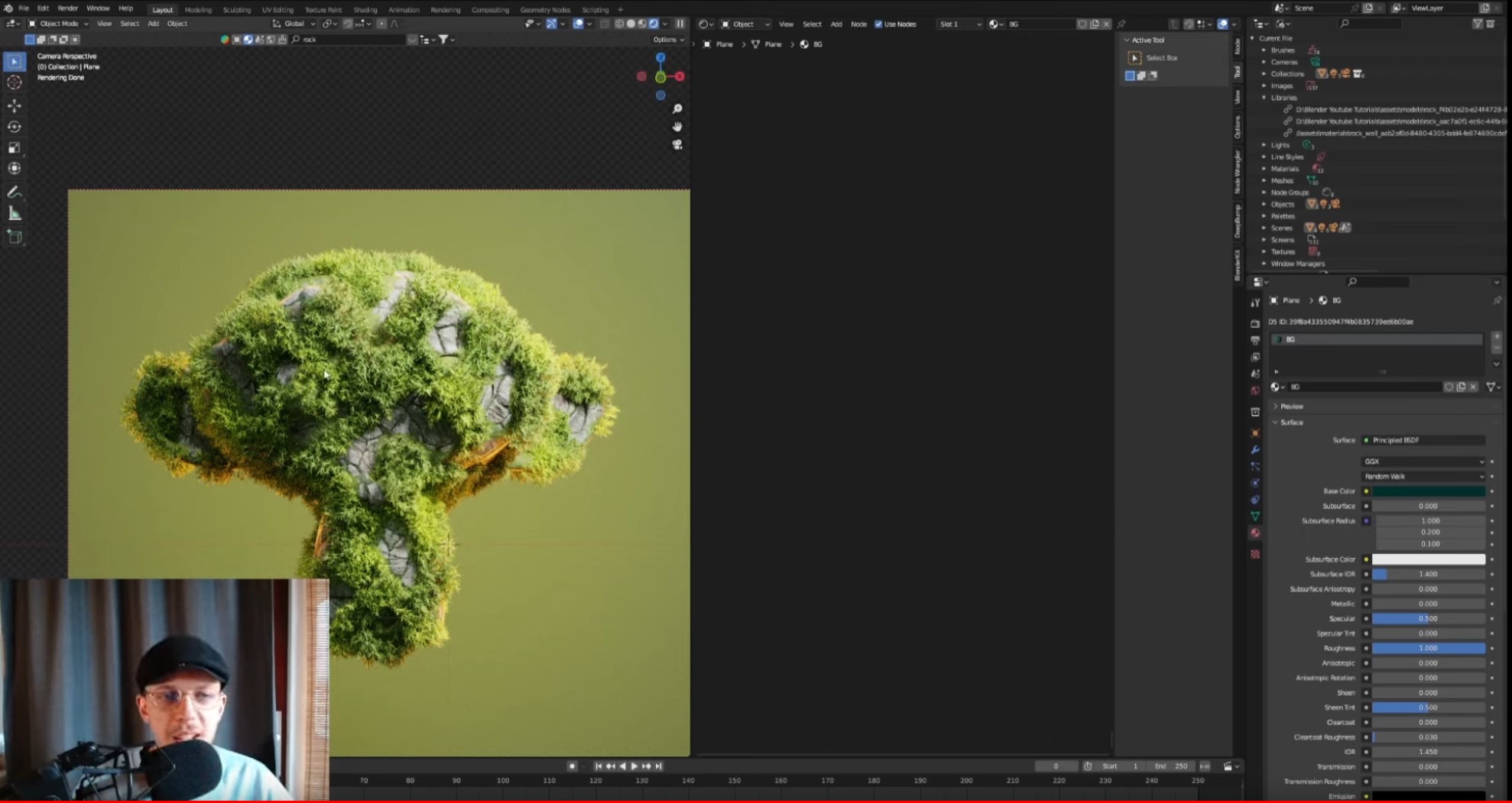Click the Blender logo in the menu bar
The image size is (1512, 803).
click(x=8, y=8)
